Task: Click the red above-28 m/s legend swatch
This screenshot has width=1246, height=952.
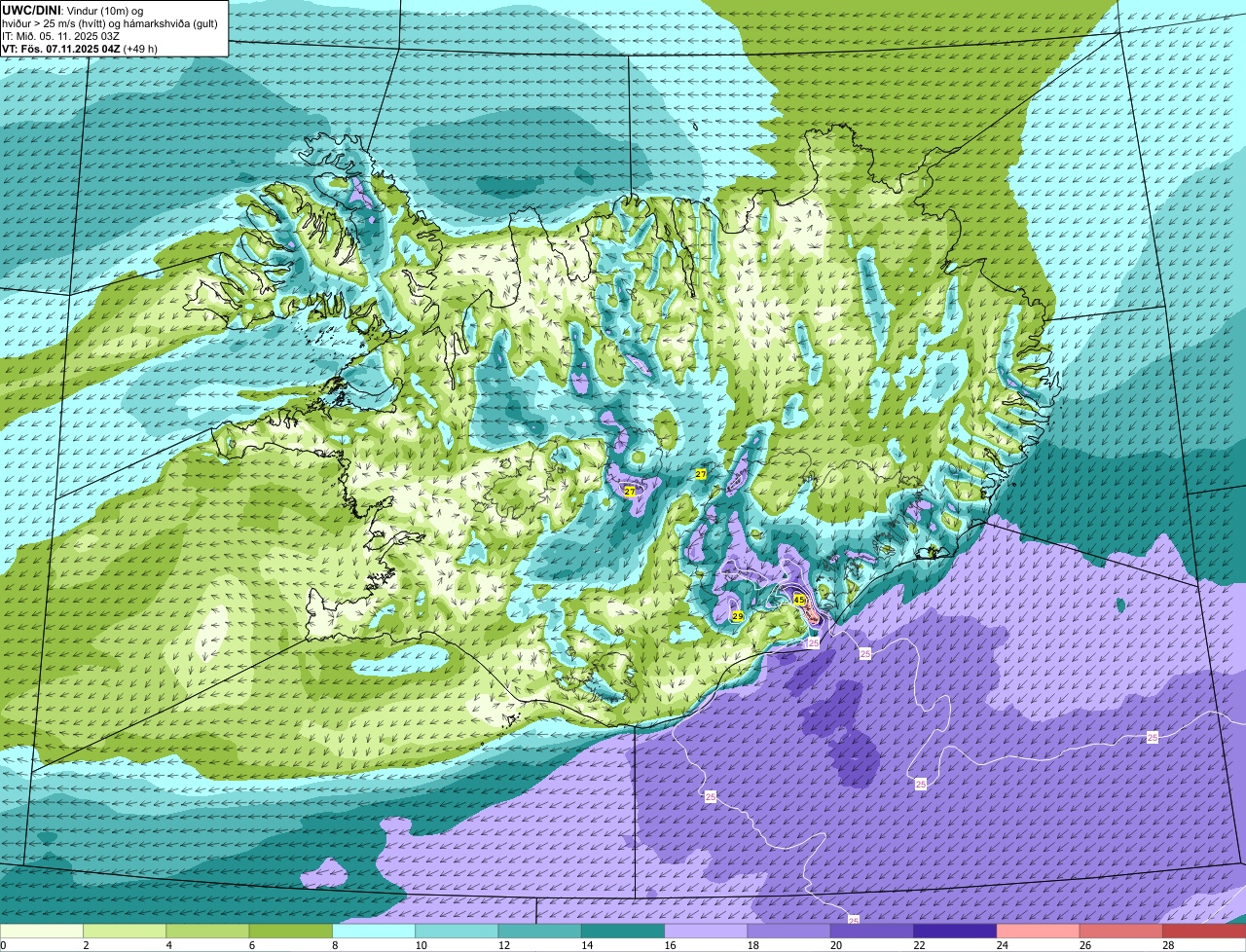Action: pyautogui.click(x=1204, y=931)
